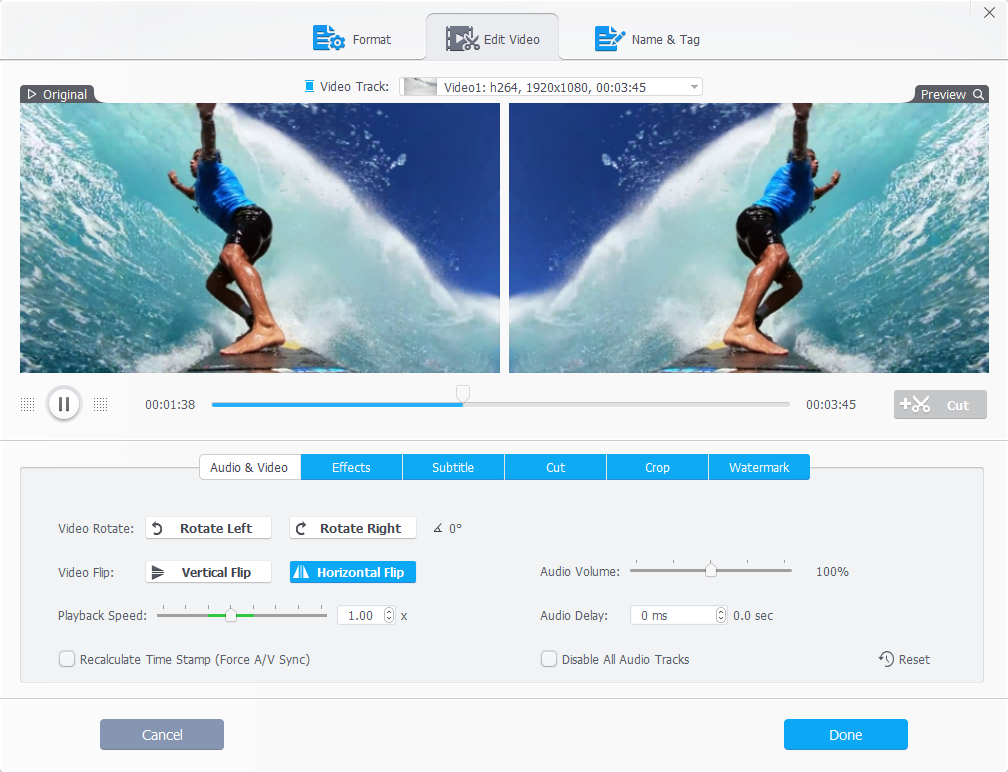1008x772 pixels.
Task: Click the Cancel button
Action: coord(162,735)
